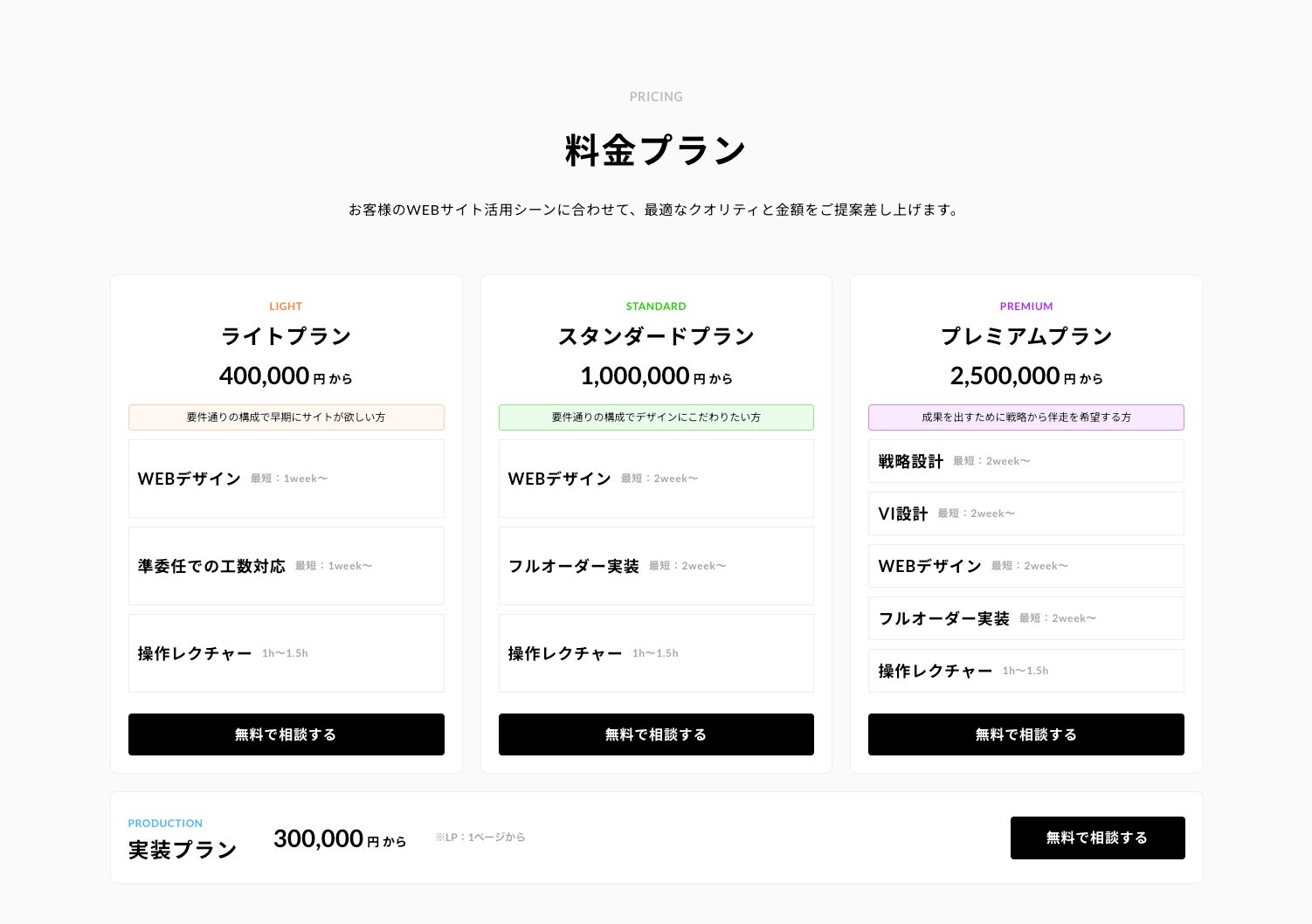Click the スタンダードプラン title
Screen dimensions: 1312x924
tap(656, 336)
